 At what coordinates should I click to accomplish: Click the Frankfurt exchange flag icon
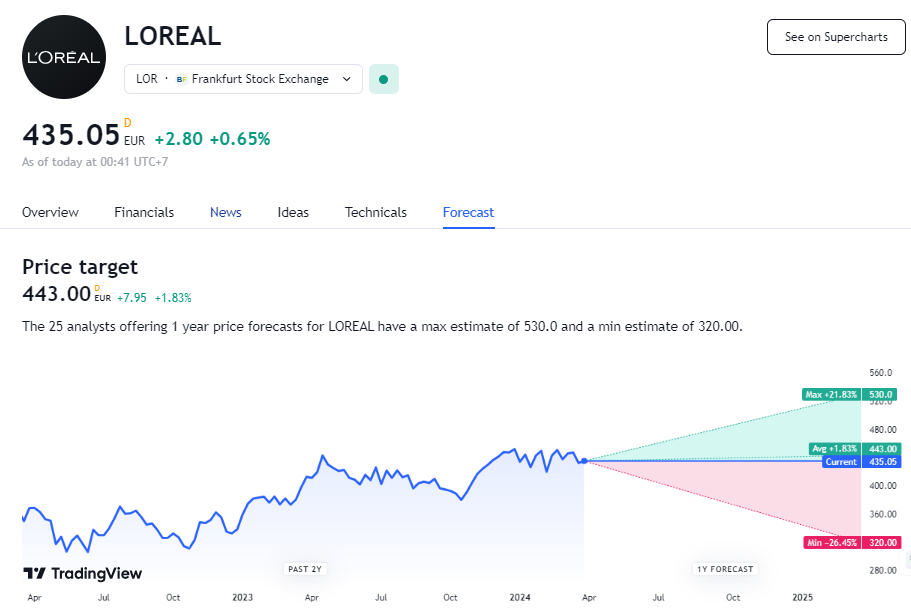coord(181,79)
